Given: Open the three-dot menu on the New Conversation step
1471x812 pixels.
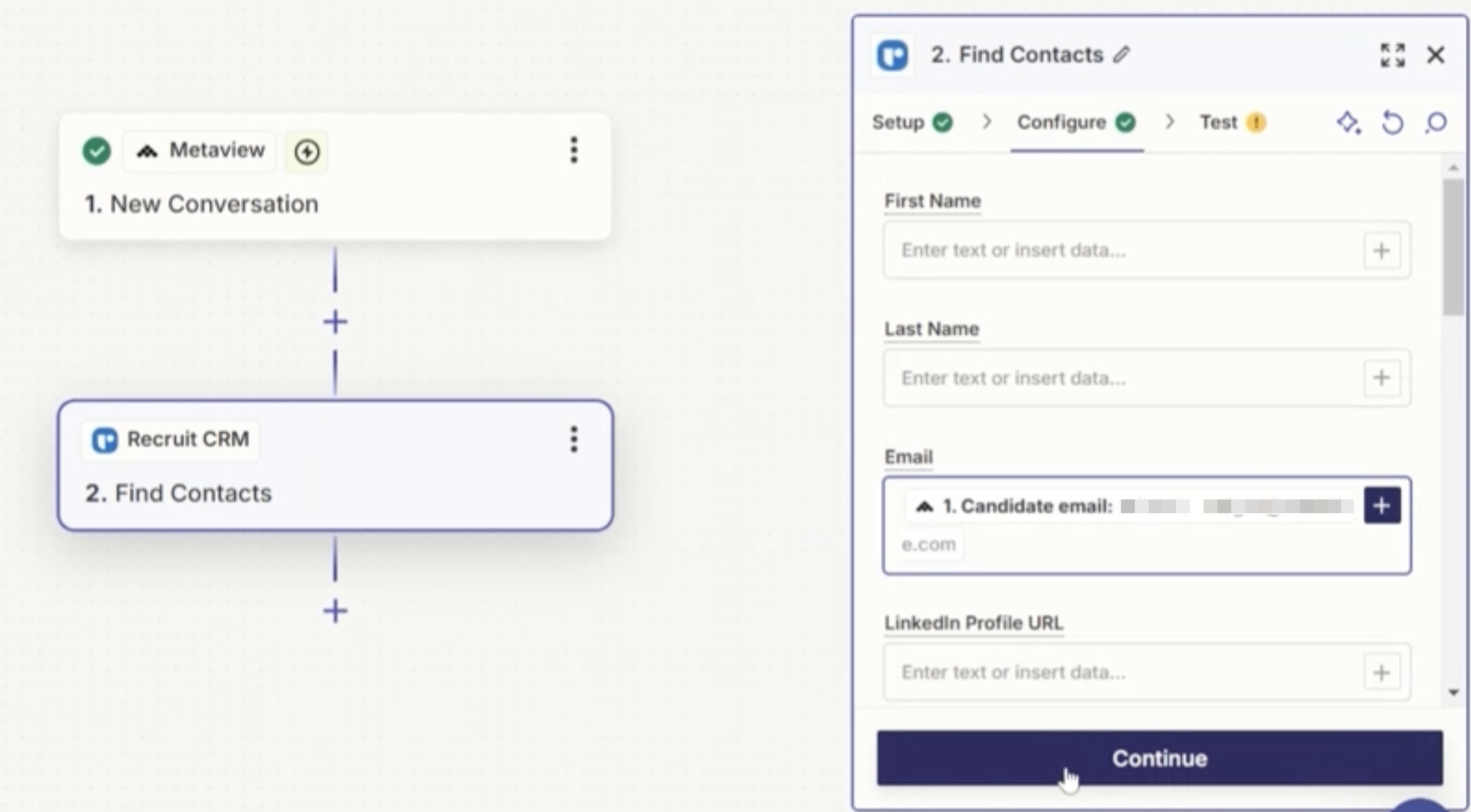Looking at the screenshot, I should (574, 150).
